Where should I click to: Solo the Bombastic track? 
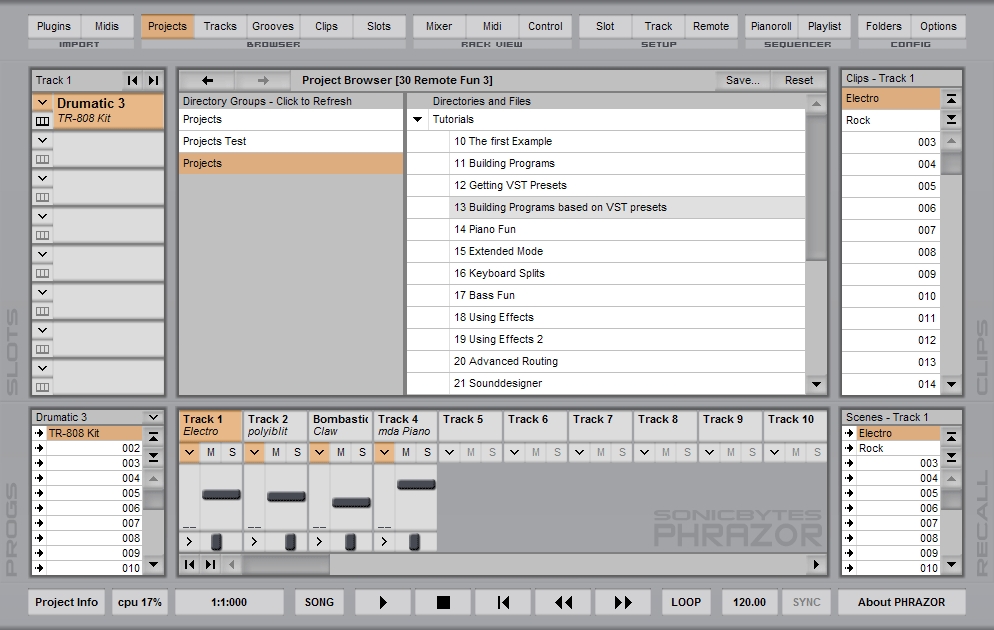pyautogui.click(x=362, y=453)
